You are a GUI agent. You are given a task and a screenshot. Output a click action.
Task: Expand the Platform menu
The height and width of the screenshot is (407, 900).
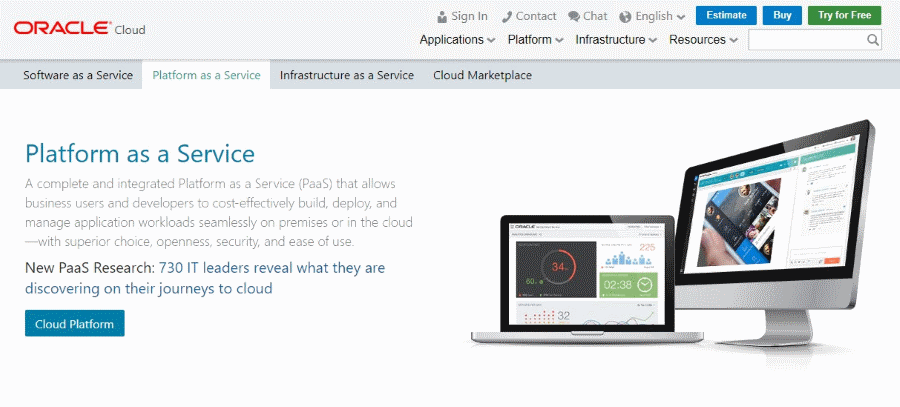pos(536,40)
